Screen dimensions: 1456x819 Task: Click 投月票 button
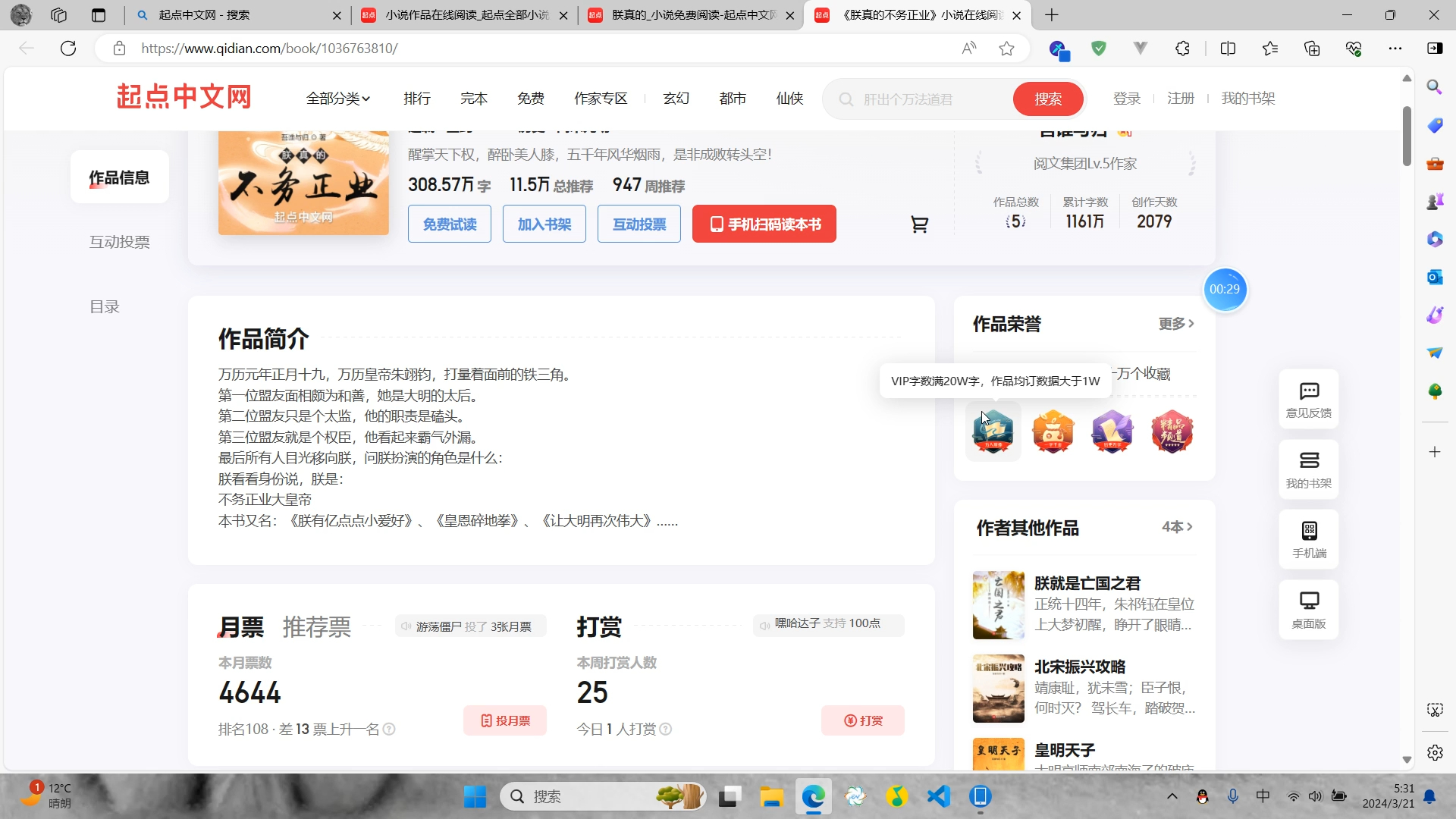point(505,720)
